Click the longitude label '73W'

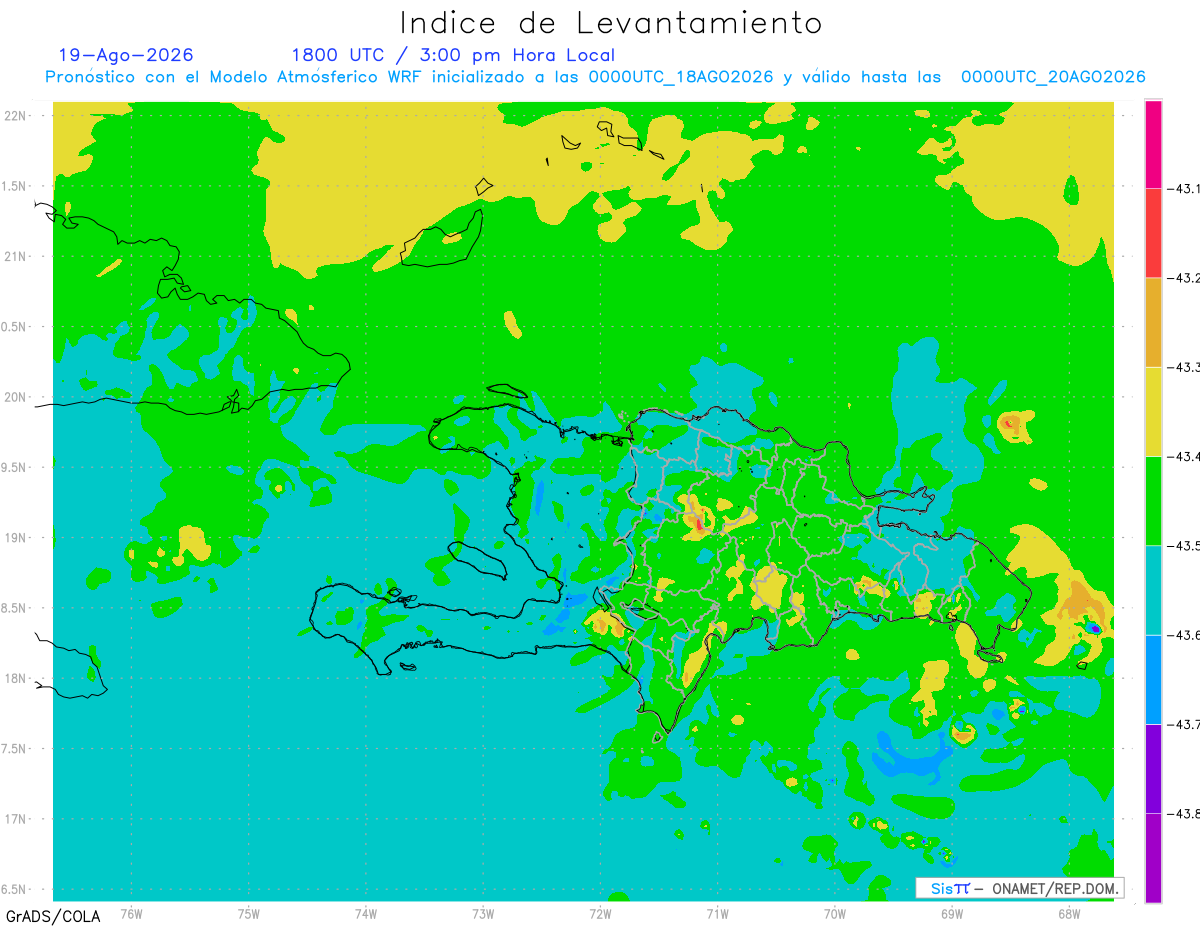pyautogui.click(x=483, y=912)
